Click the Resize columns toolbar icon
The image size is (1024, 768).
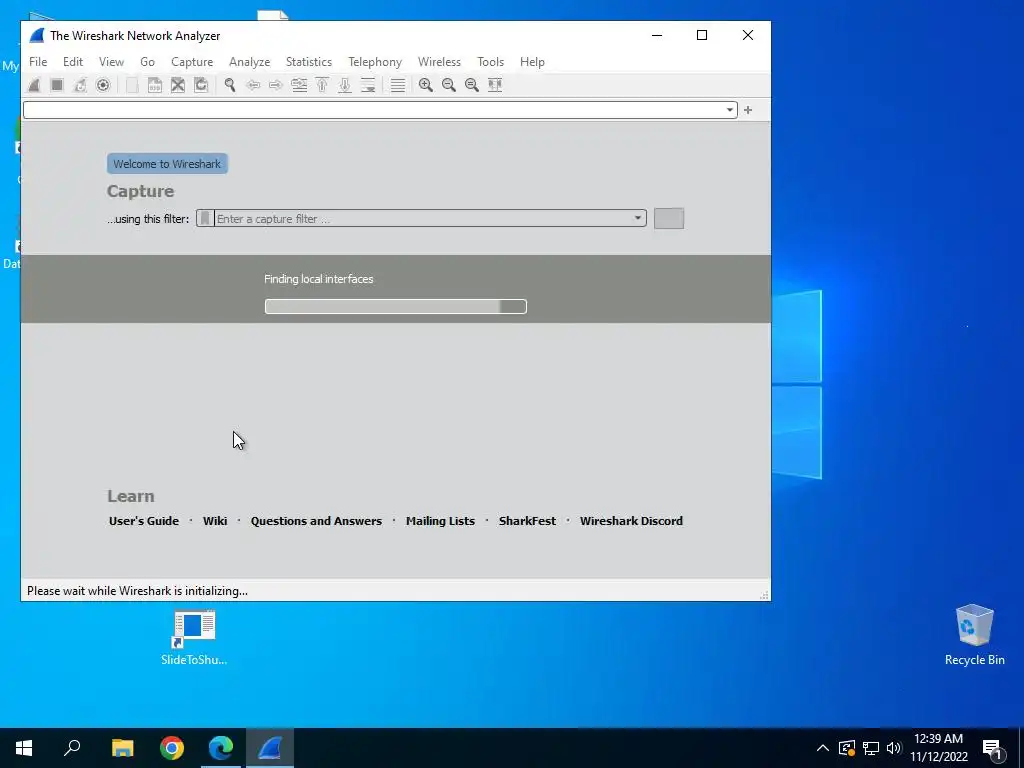pos(495,85)
